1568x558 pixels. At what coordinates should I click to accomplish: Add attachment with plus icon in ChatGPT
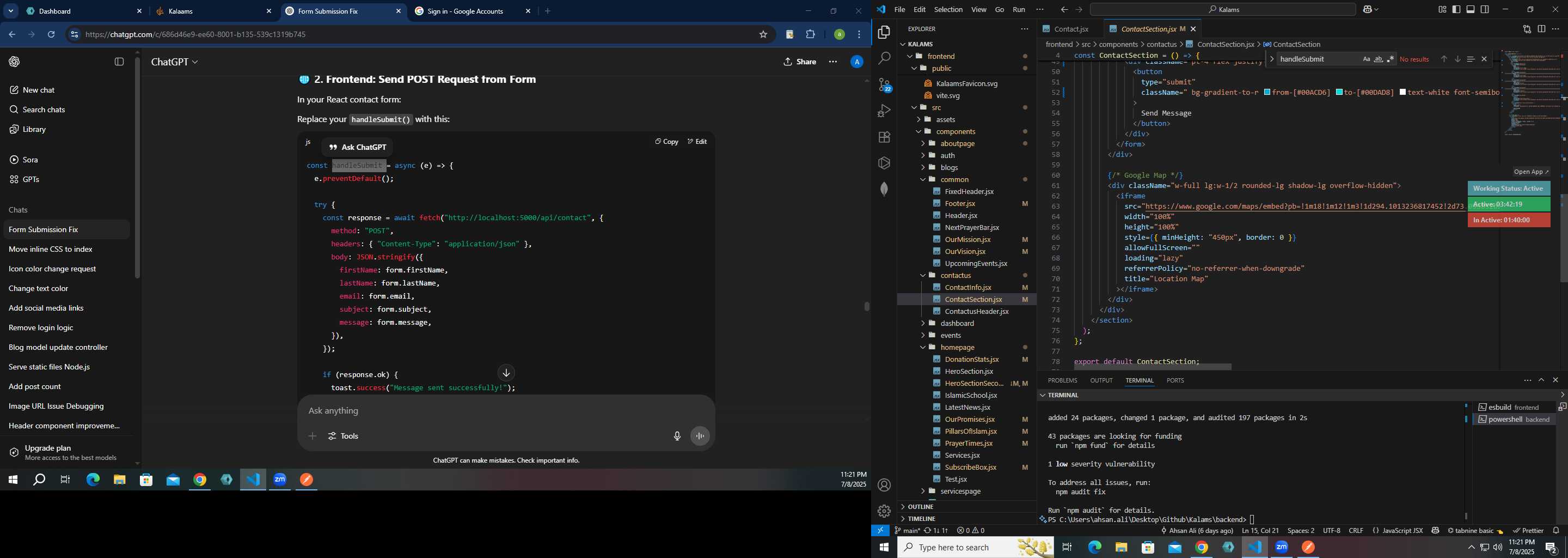313,436
